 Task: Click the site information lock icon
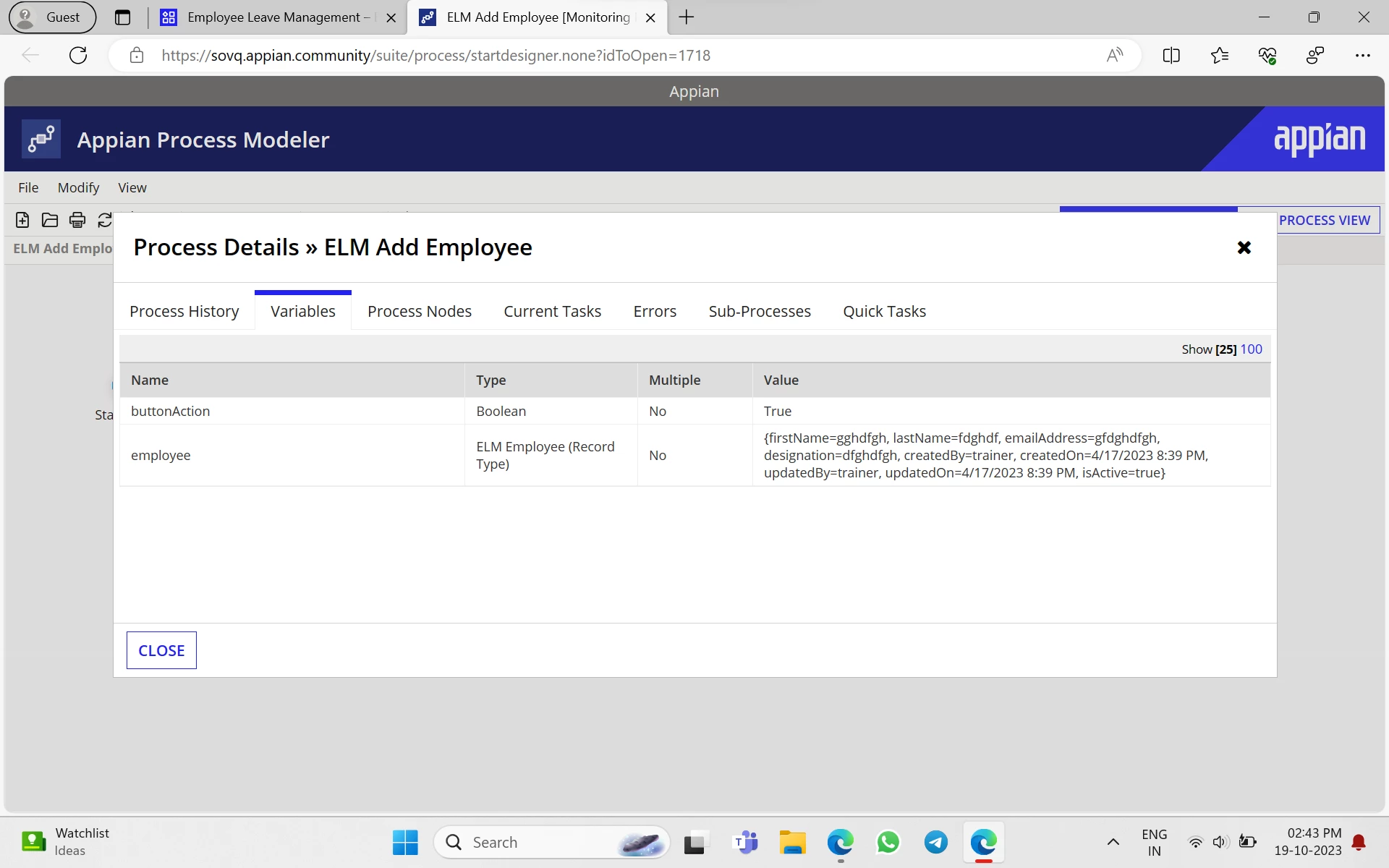tap(137, 56)
